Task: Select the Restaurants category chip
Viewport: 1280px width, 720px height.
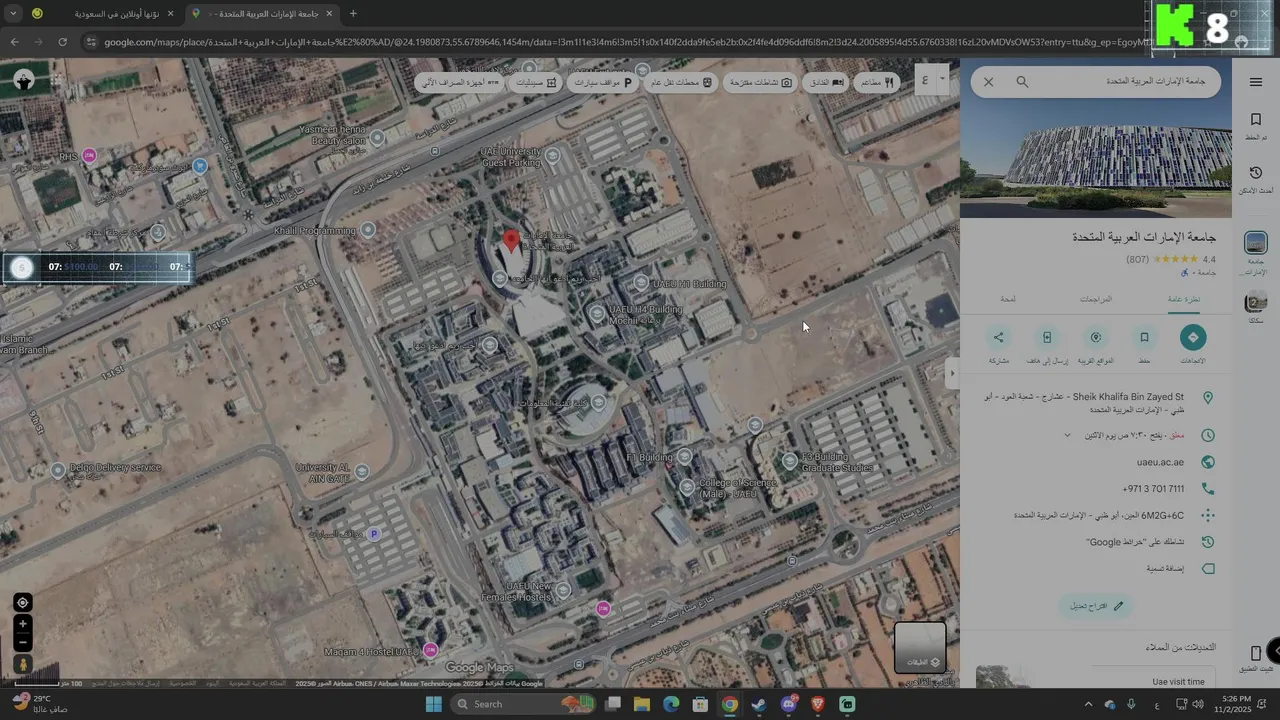Action: [876, 82]
